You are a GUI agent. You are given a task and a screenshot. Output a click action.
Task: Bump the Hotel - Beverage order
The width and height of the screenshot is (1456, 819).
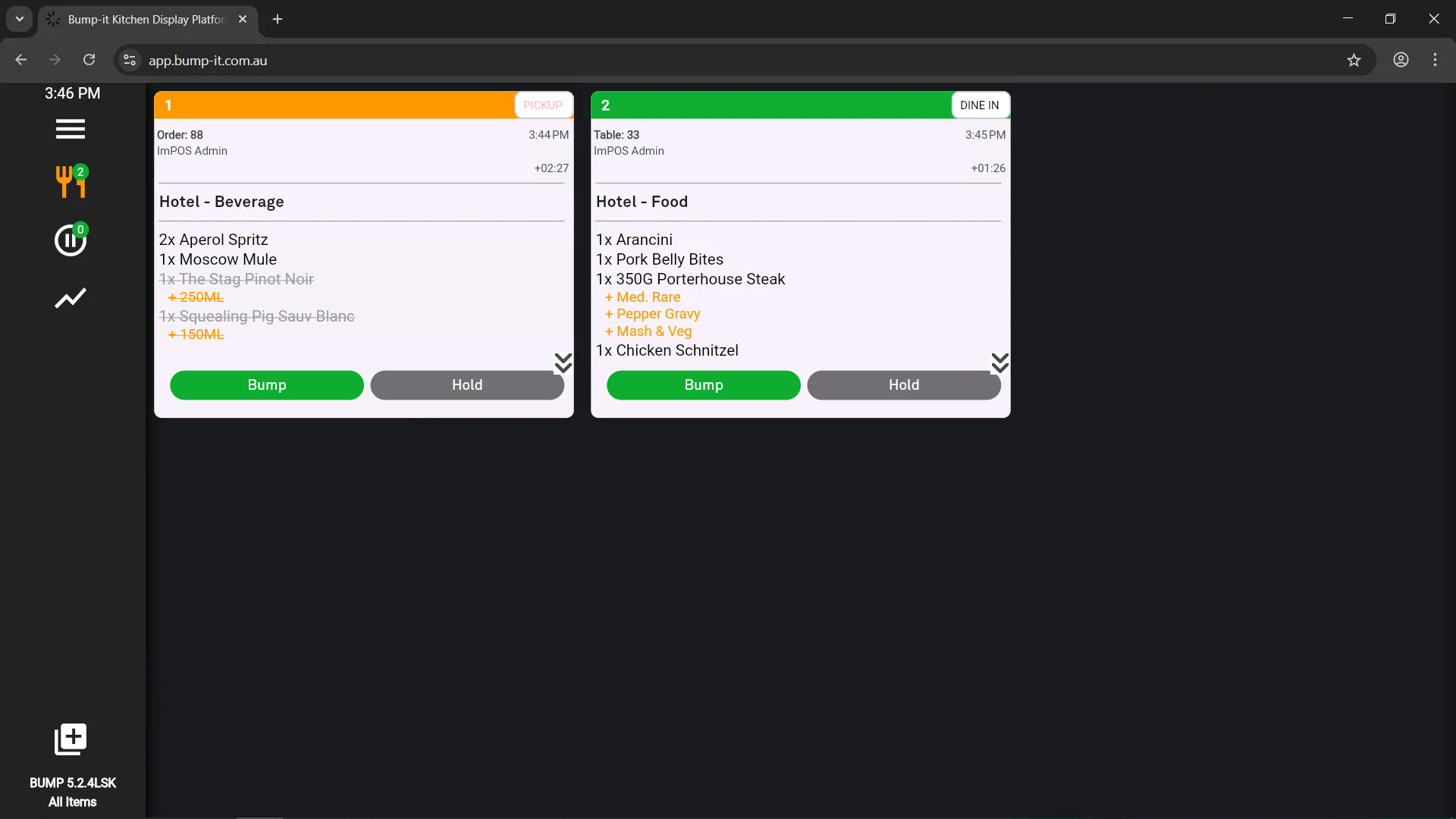point(266,384)
